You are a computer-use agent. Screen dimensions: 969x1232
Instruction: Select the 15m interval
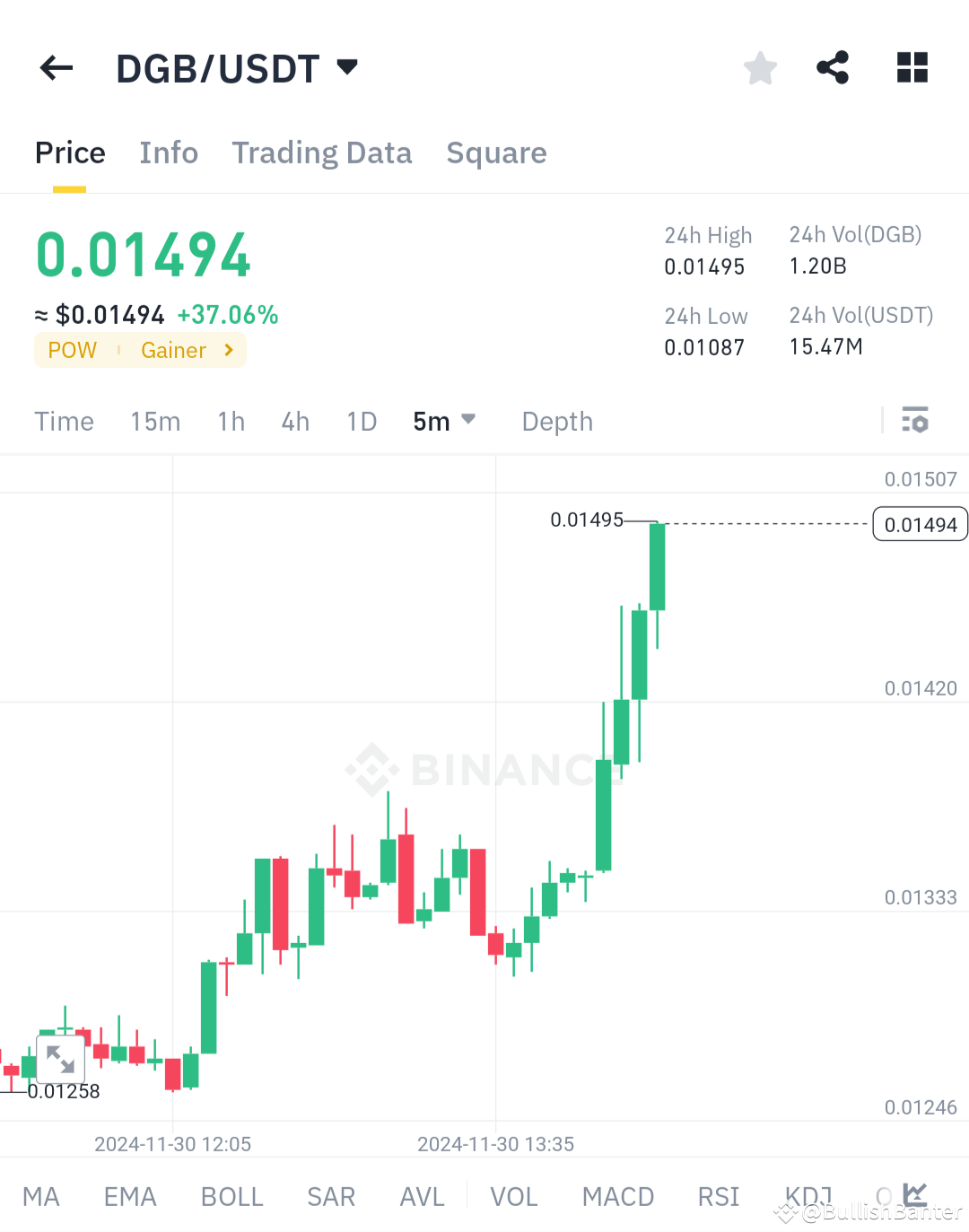click(154, 421)
